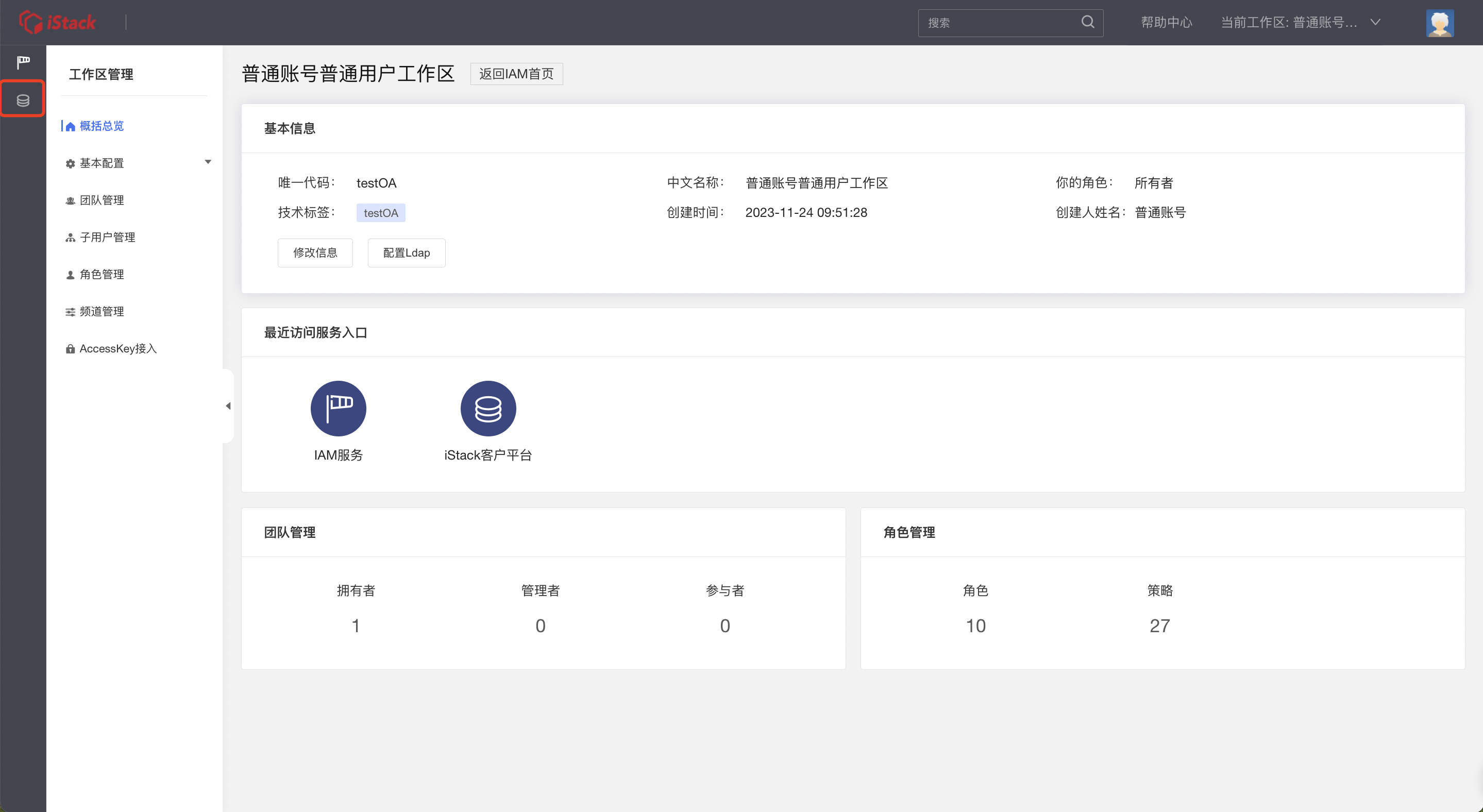Viewport: 1483px width, 812px height.
Task: Click the gear icon beside 基本配置
Action: pos(70,163)
